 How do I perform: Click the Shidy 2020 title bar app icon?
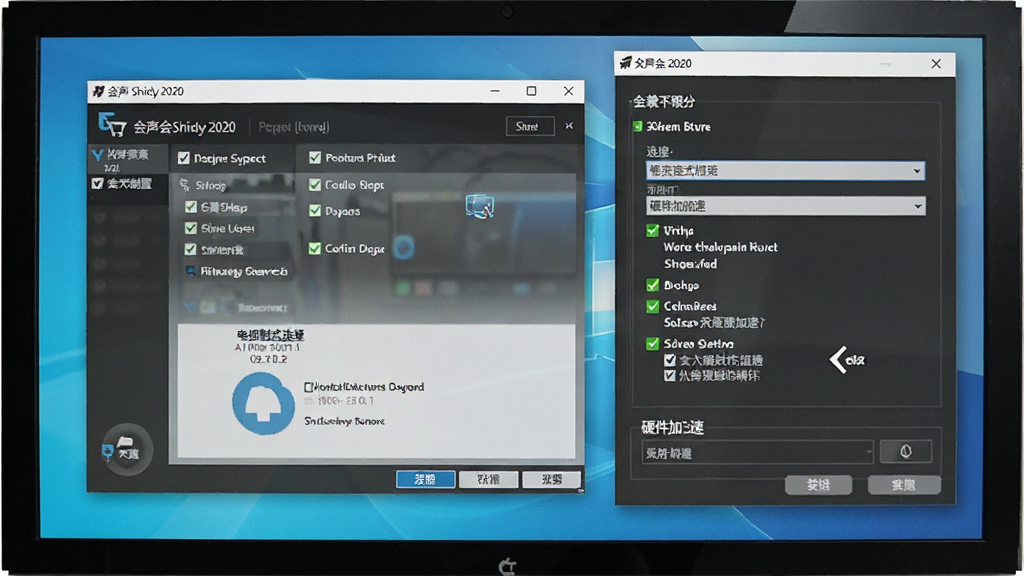click(99, 91)
